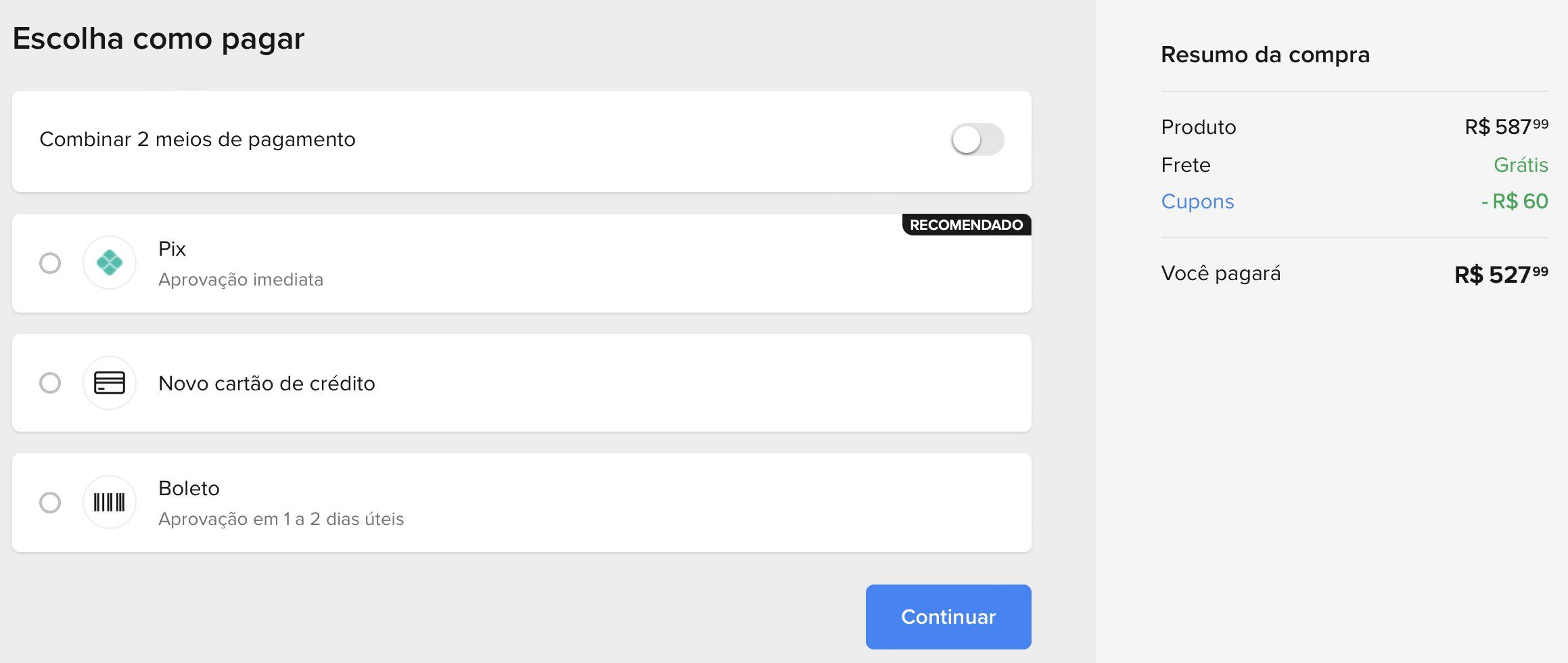Image resolution: width=1568 pixels, height=663 pixels.
Task: Click the Aprovação em 1 a 2 dias úteis text
Action: 281,519
